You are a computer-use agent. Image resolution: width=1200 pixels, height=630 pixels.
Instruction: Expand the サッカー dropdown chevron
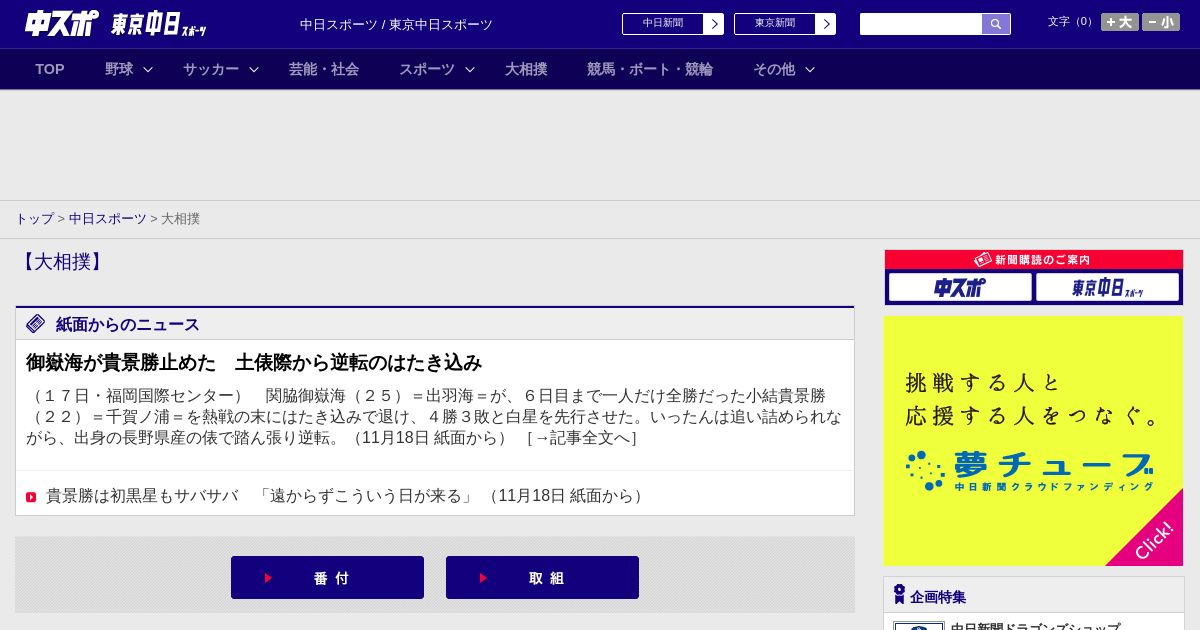(x=254, y=69)
